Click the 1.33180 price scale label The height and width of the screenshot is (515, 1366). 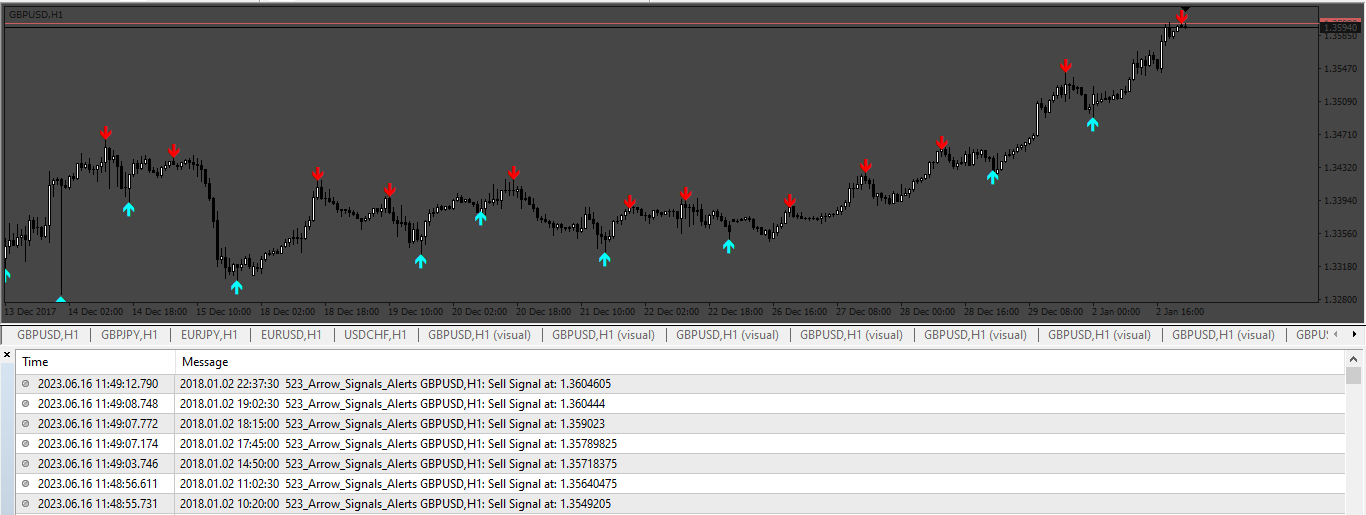[x=1339, y=267]
